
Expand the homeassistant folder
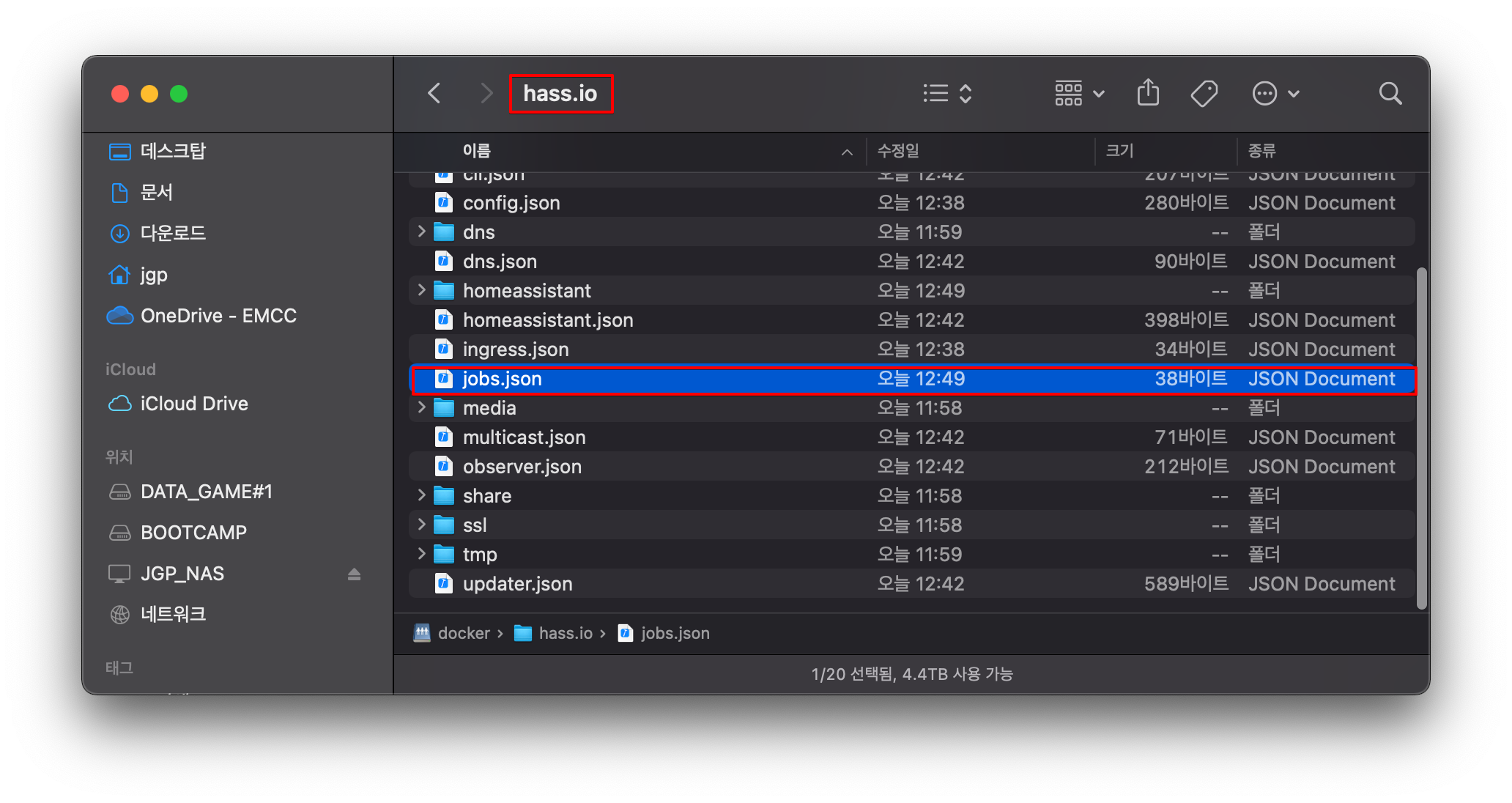[421, 290]
